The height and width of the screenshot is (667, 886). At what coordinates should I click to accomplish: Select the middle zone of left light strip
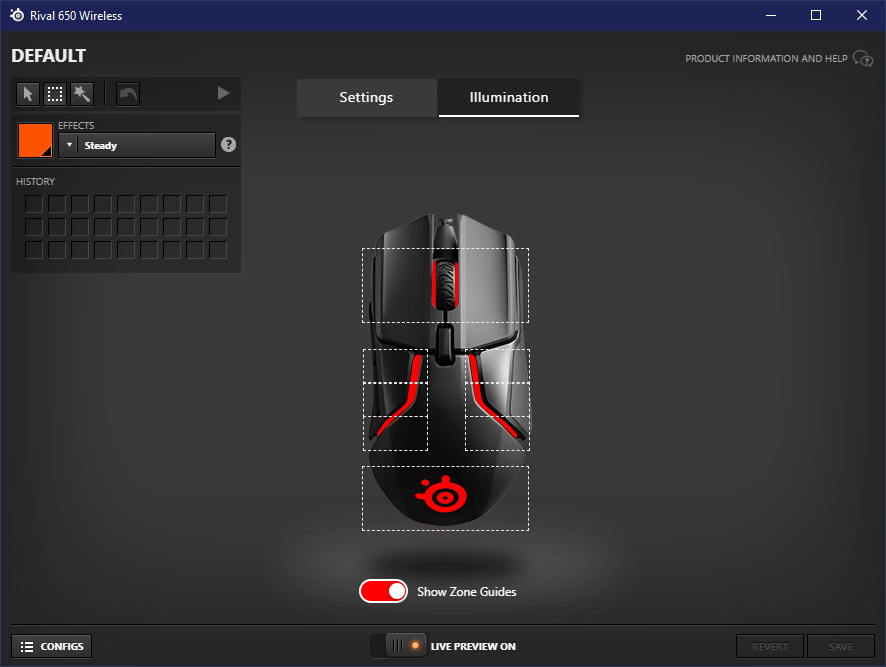(x=395, y=400)
